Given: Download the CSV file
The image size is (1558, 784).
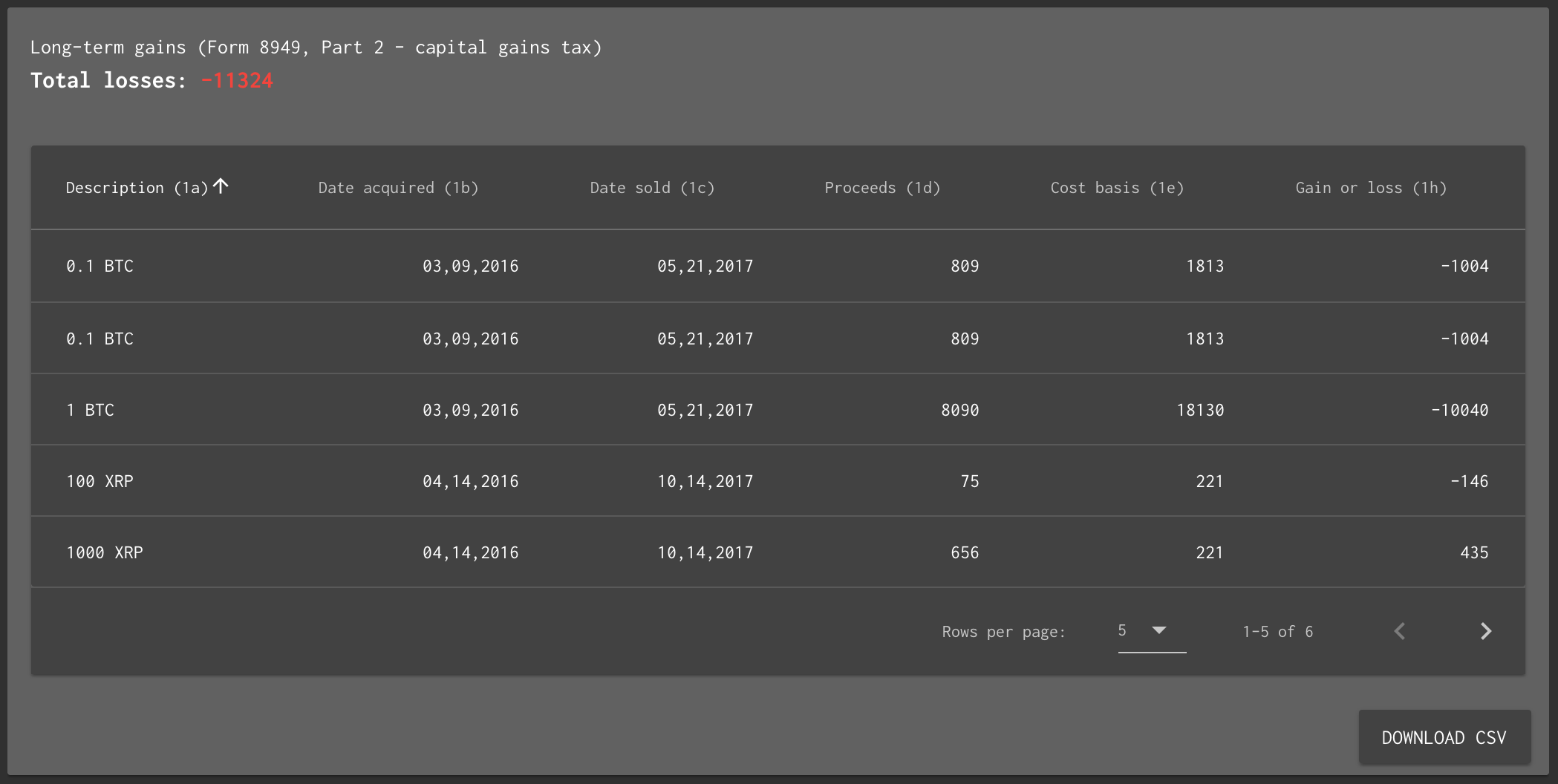Looking at the screenshot, I should coord(1444,737).
